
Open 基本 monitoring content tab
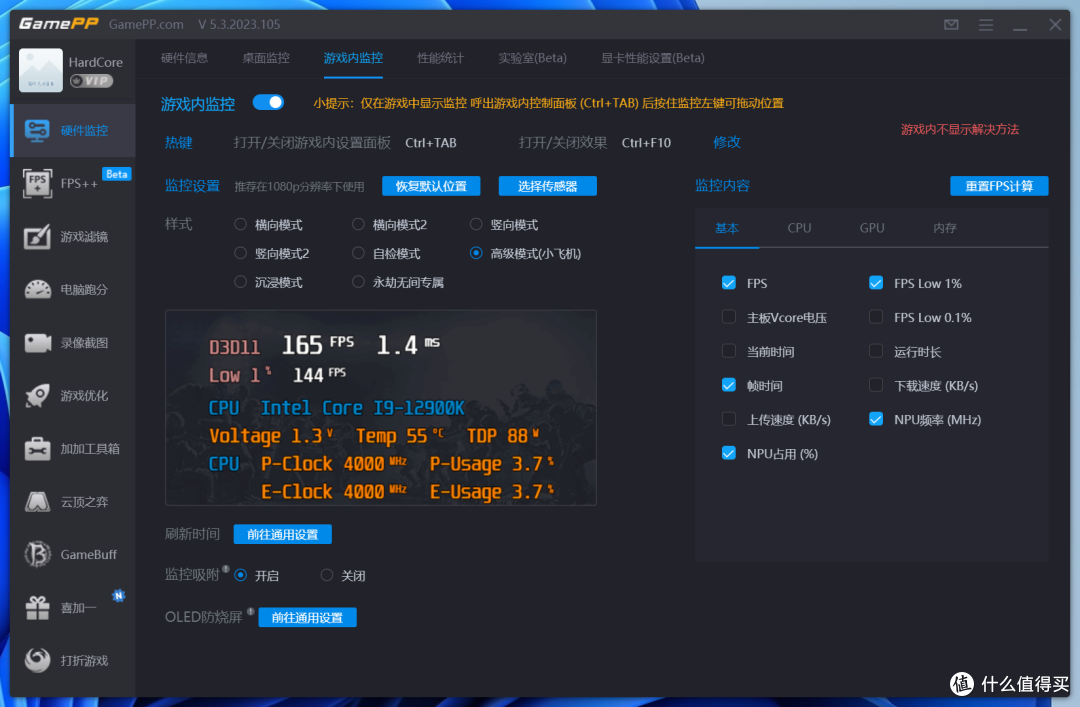[x=727, y=228]
